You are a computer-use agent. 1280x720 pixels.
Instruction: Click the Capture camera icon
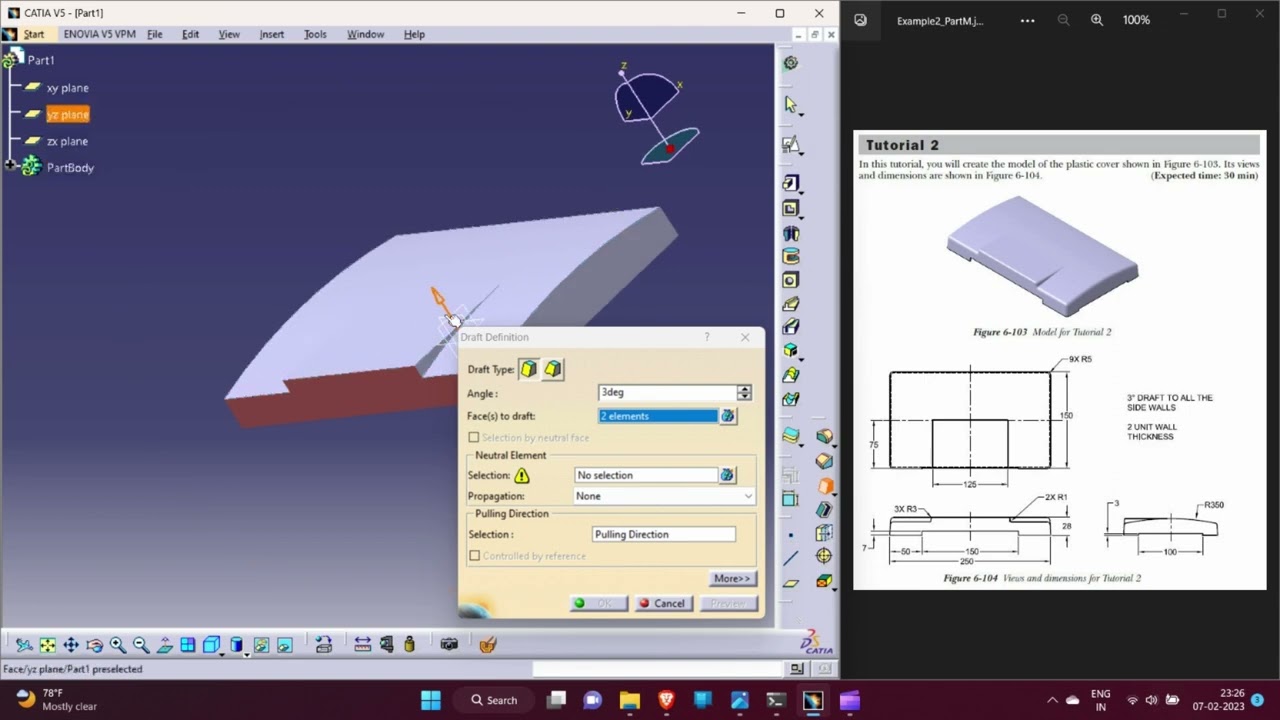point(449,645)
